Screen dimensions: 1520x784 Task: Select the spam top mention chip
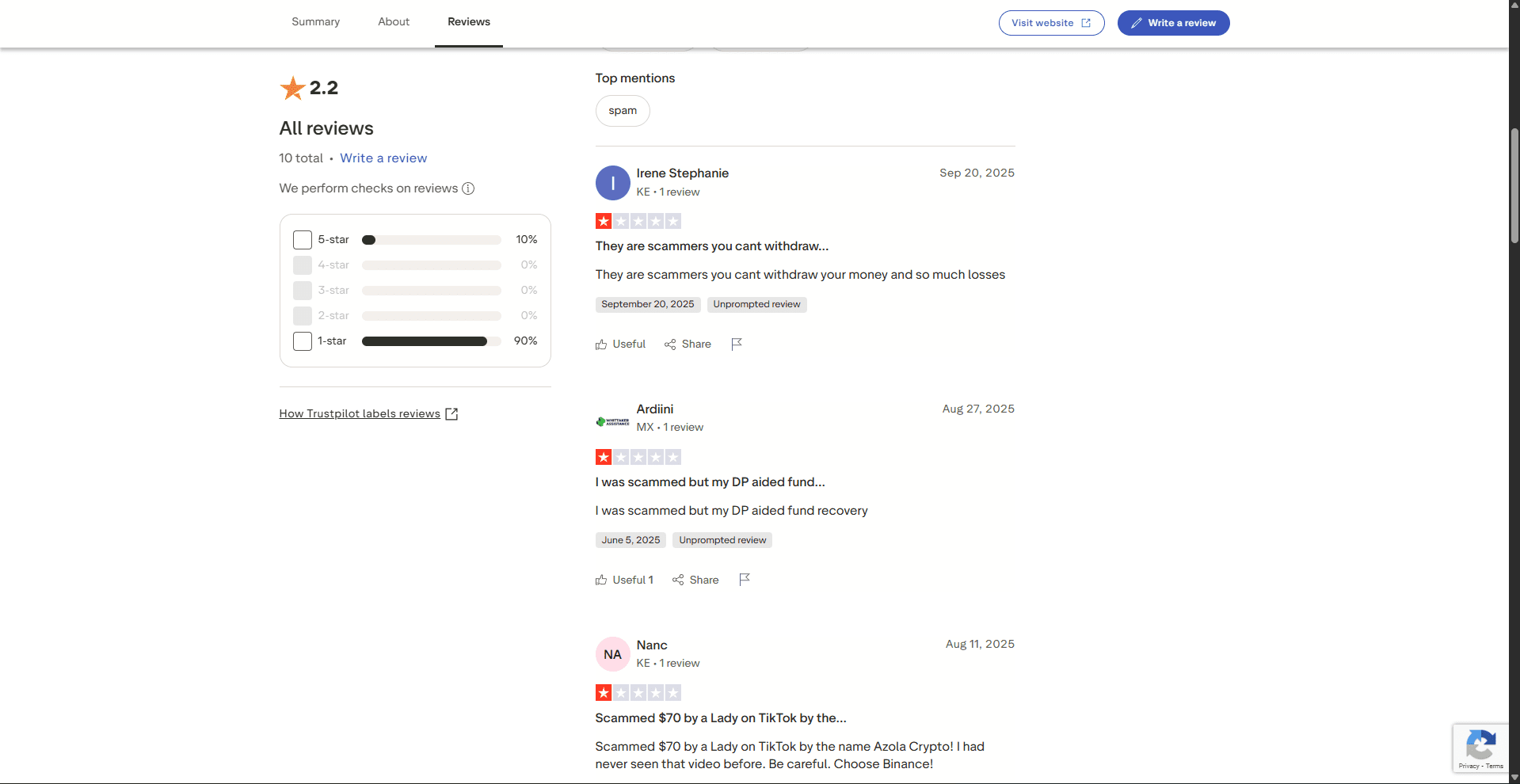coord(623,111)
